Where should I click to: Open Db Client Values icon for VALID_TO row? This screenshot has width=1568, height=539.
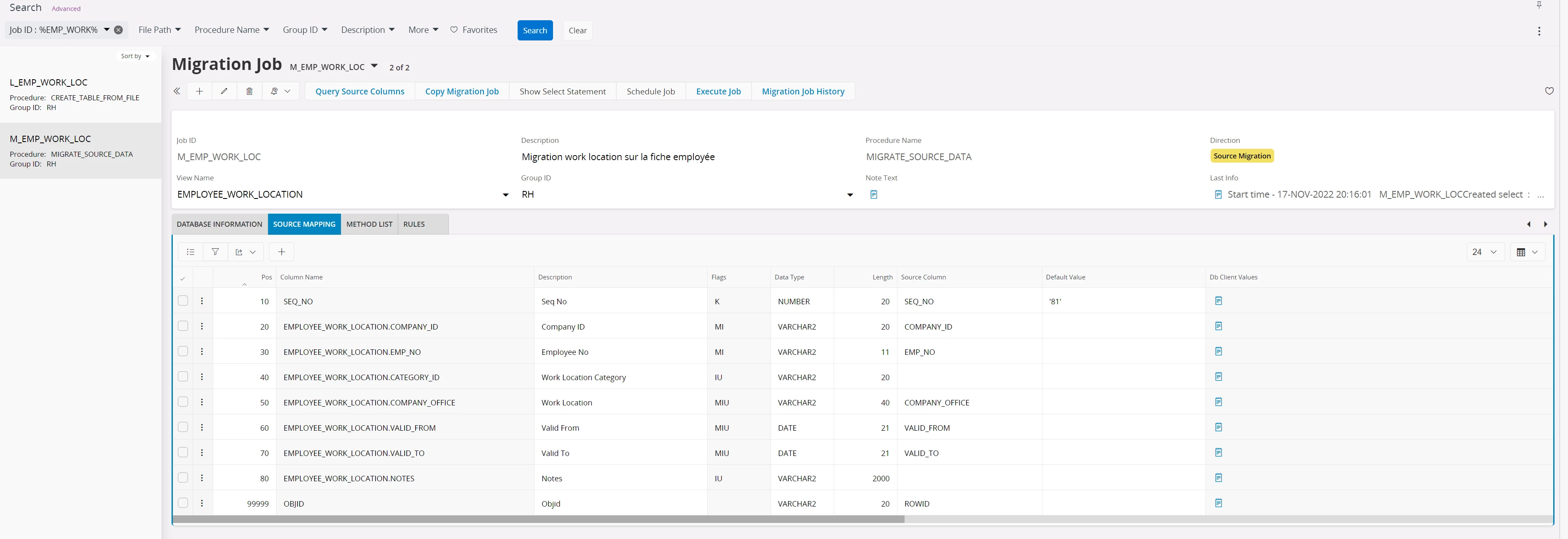(x=1219, y=452)
